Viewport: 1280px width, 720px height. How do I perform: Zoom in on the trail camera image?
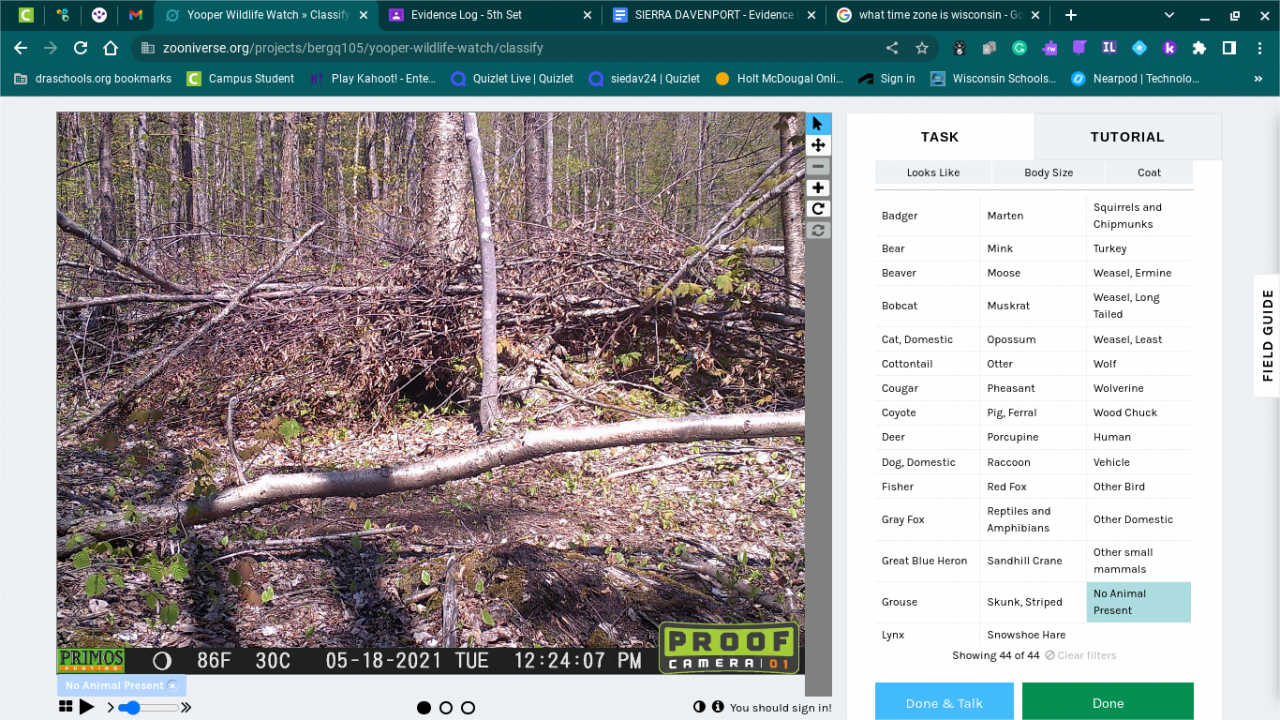[x=818, y=188]
